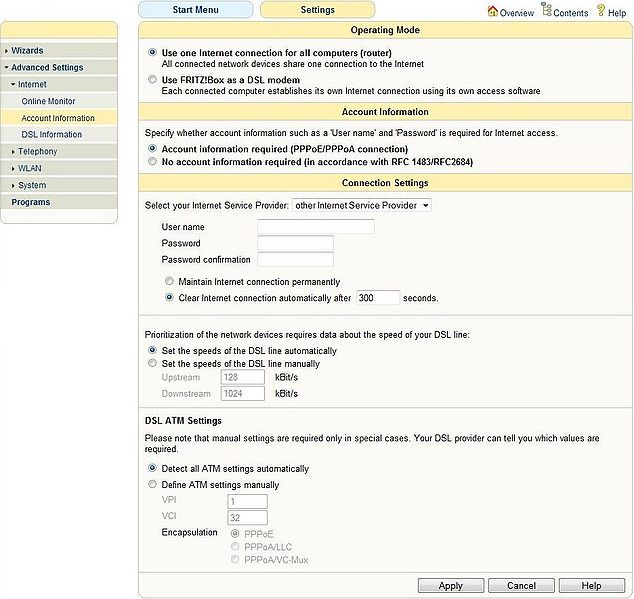
Task: Switch to the Settings tab
Action: pos(317,10)
